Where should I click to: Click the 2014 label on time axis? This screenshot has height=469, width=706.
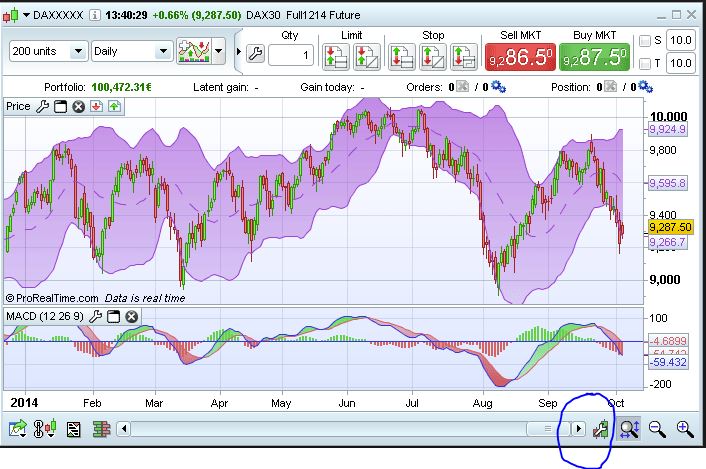(24, 402)
